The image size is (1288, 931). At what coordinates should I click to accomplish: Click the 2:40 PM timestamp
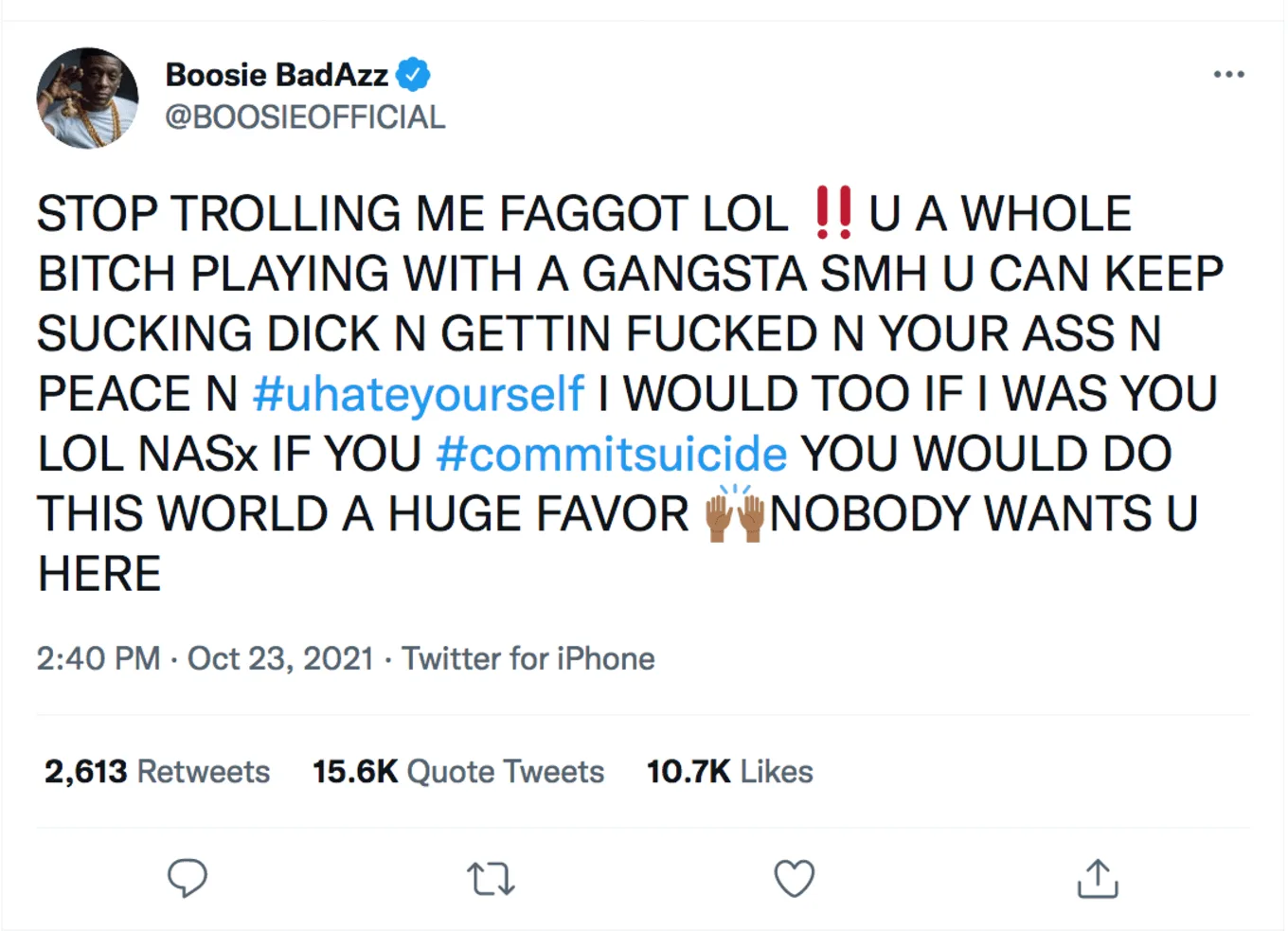click(98, 658)
